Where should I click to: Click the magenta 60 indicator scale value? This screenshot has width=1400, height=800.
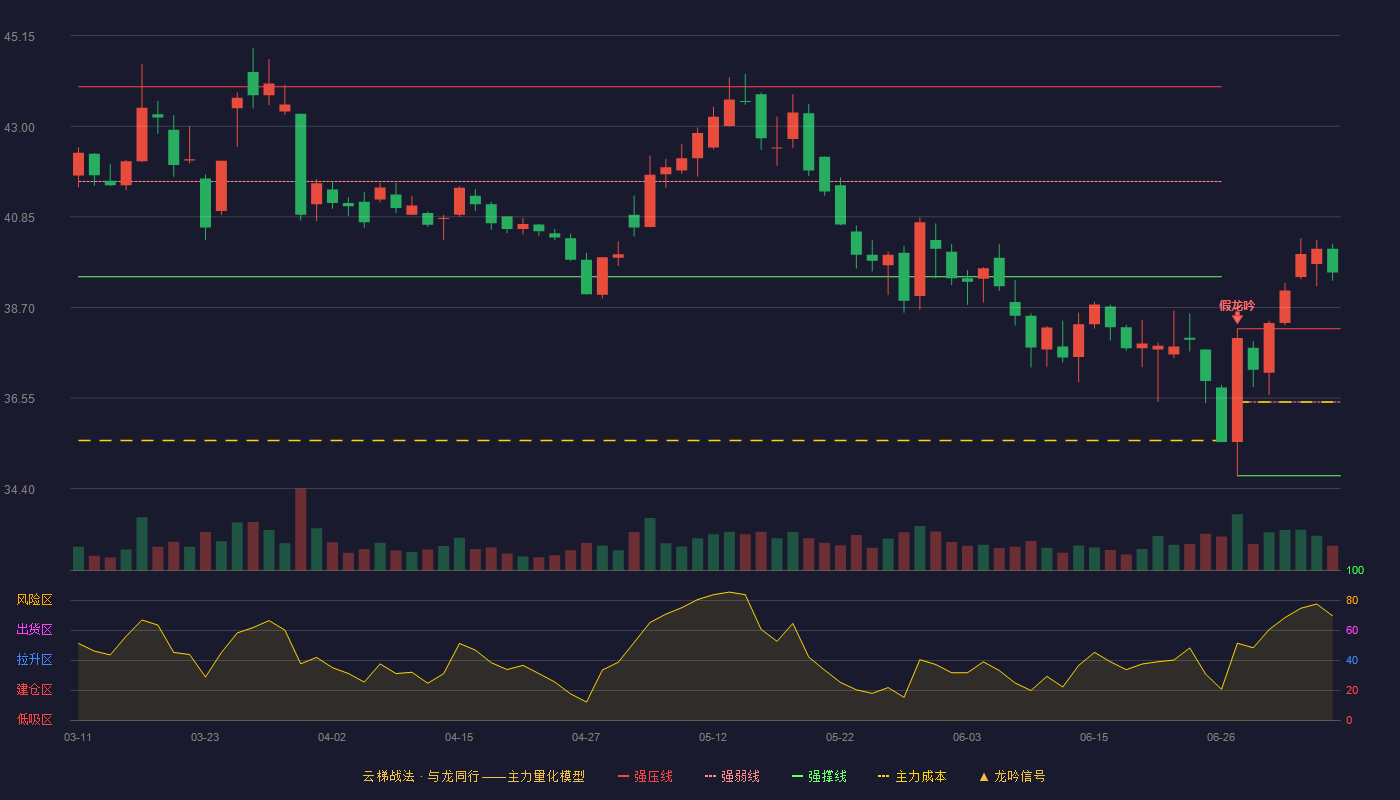pos(1352,630)
